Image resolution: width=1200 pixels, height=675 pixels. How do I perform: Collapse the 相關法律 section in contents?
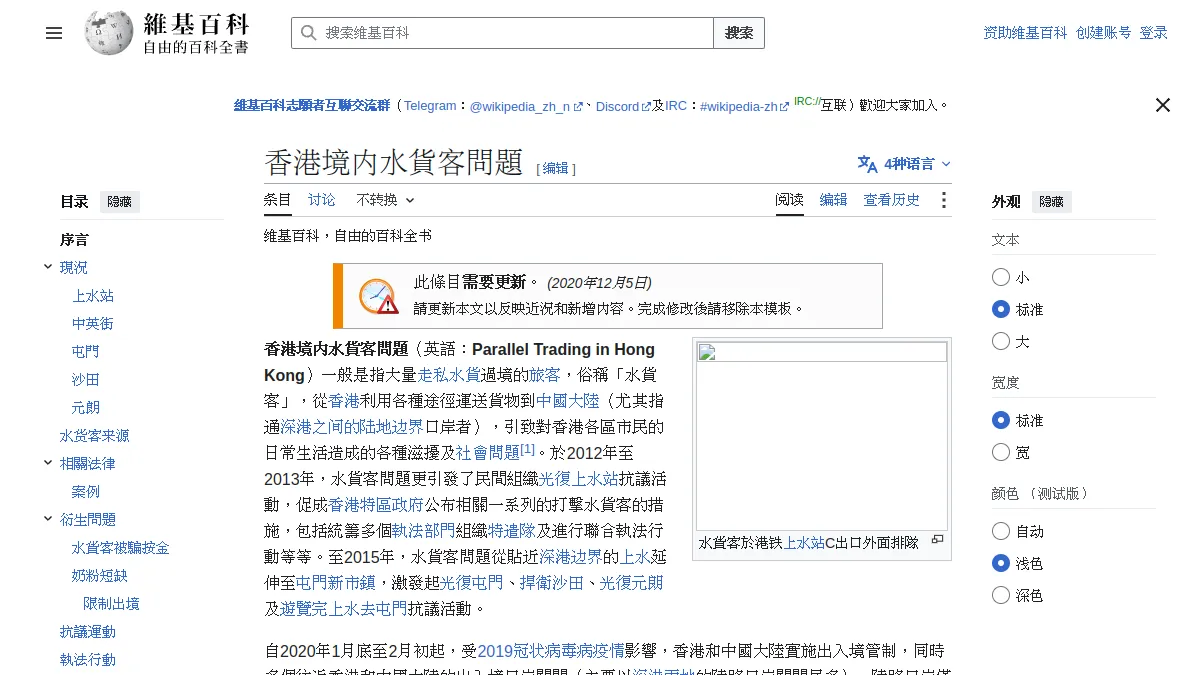tap(48, 463)
